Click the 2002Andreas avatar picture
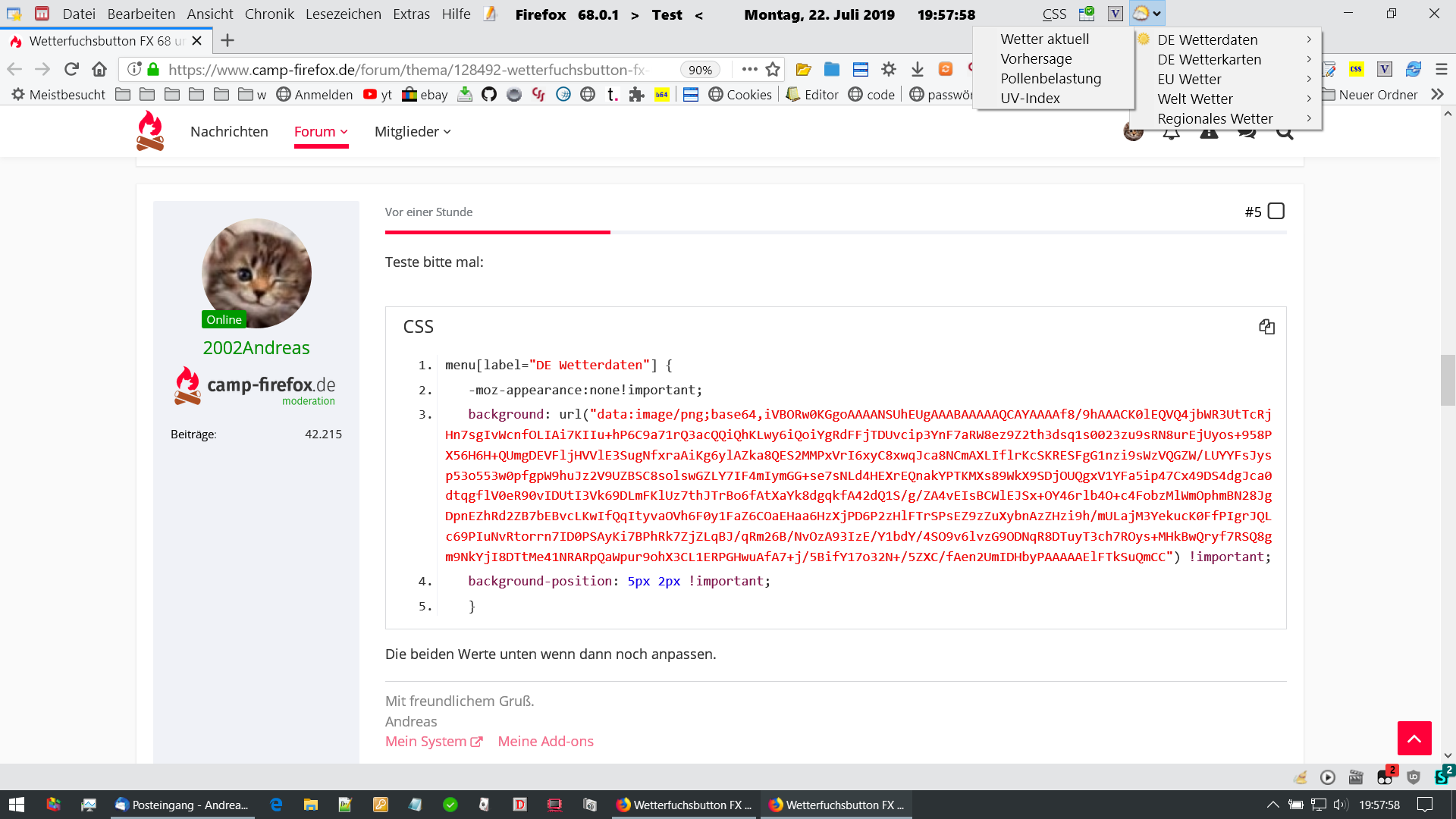Image resolution: width=1456 pixels, height=819 pixels. [x=256, y=273]
